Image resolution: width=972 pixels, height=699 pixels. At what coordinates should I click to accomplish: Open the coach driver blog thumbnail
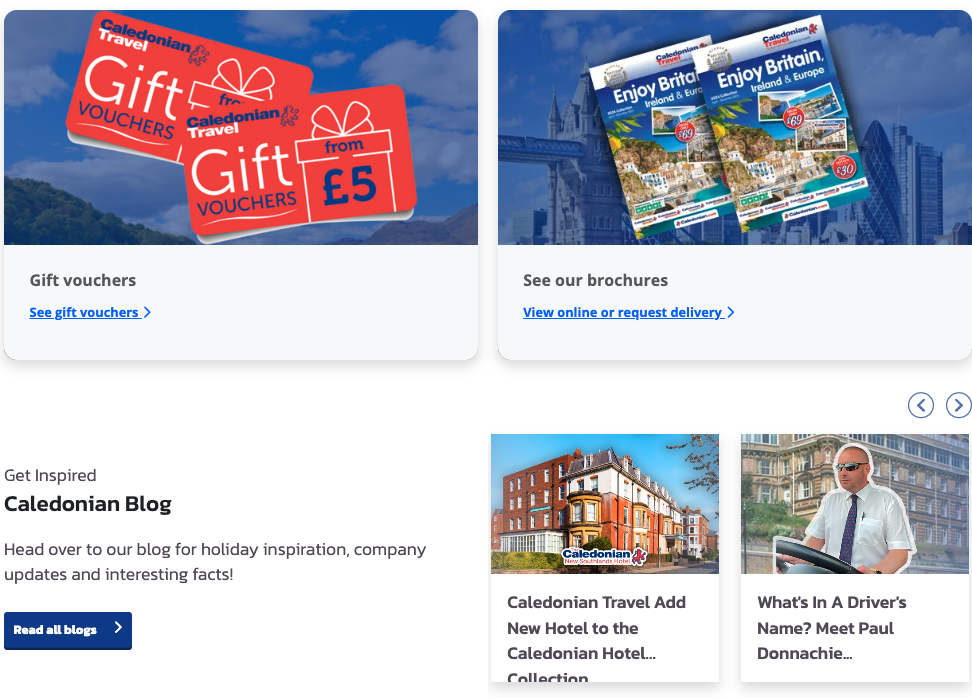[855, 503]
